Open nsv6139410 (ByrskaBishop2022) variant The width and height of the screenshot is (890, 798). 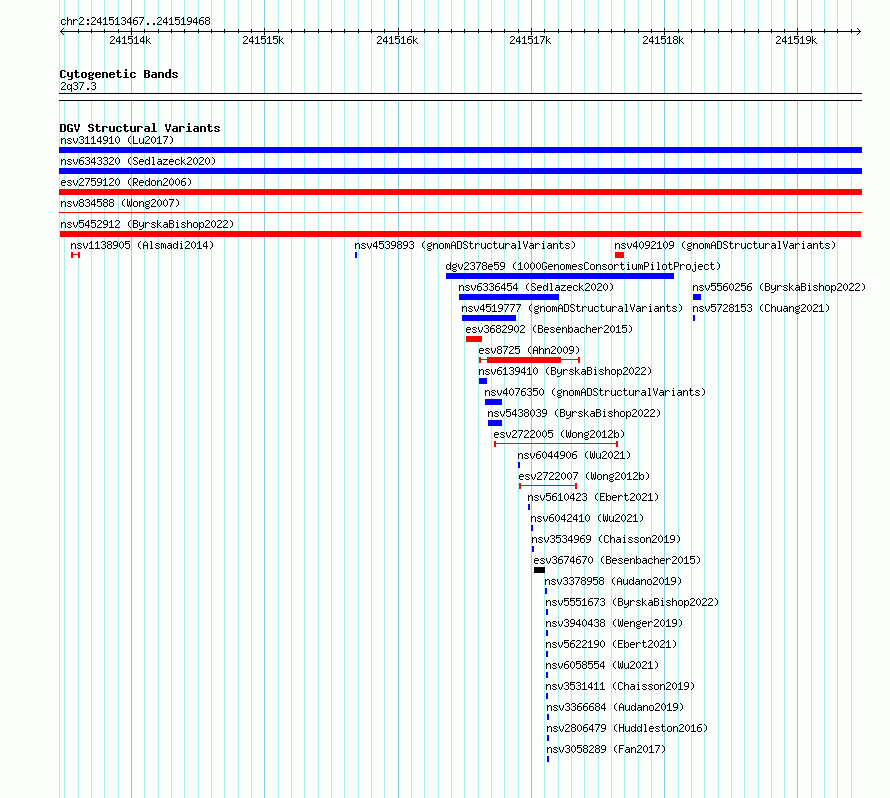(x=565, y=371)
